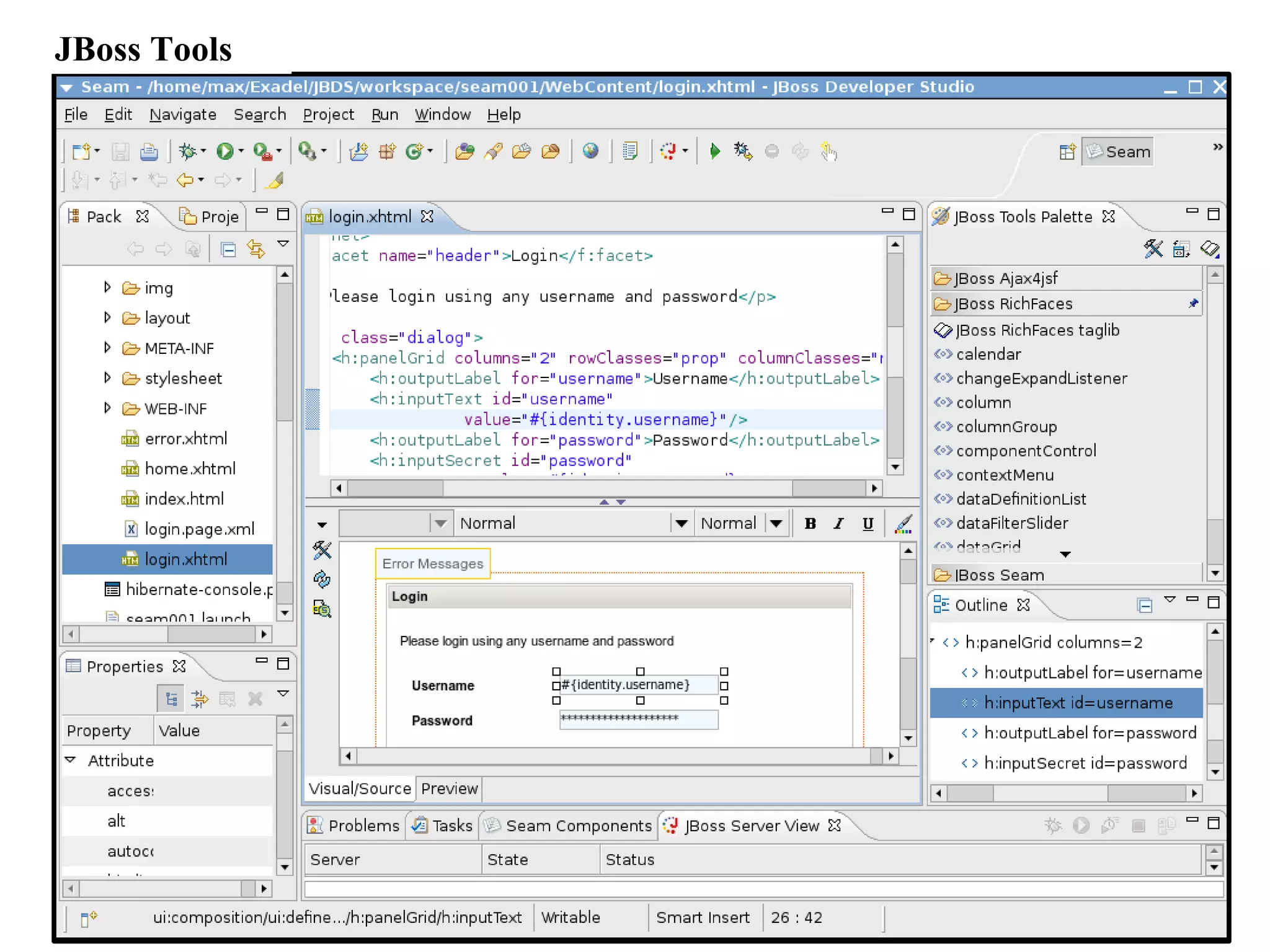The height and width of the screenshot is (952, 1270).
Task: Expand the stylesheet folder
Action: 107,377
